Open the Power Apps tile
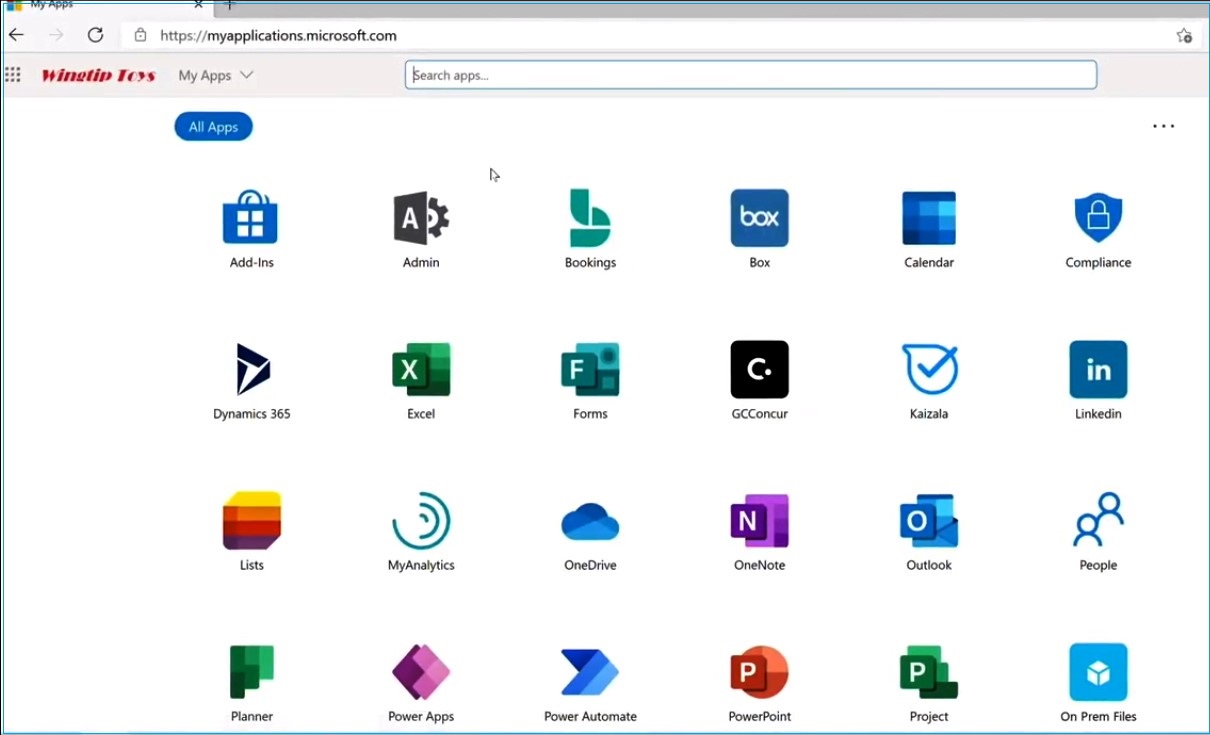The height and width of the screenshot is (735, 1210). 421,683
